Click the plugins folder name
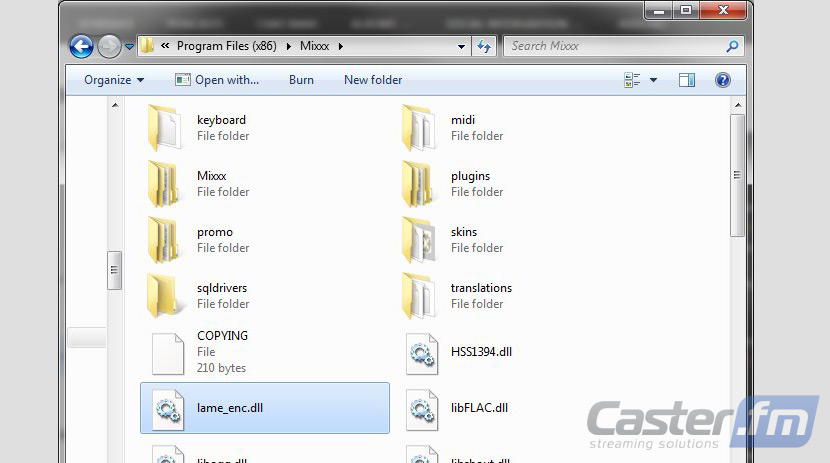This screenshot has height=463, width=830. click(470, 176)
